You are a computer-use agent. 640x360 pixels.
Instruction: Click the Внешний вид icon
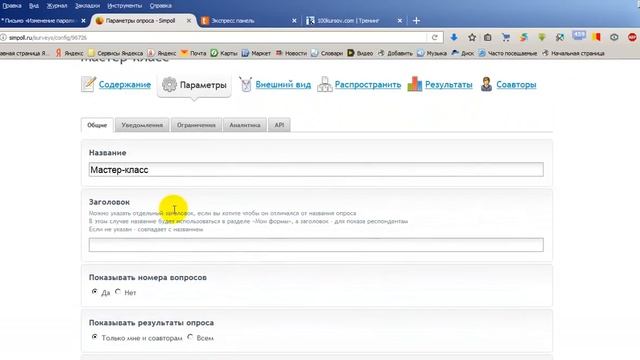tap(245, 84)
